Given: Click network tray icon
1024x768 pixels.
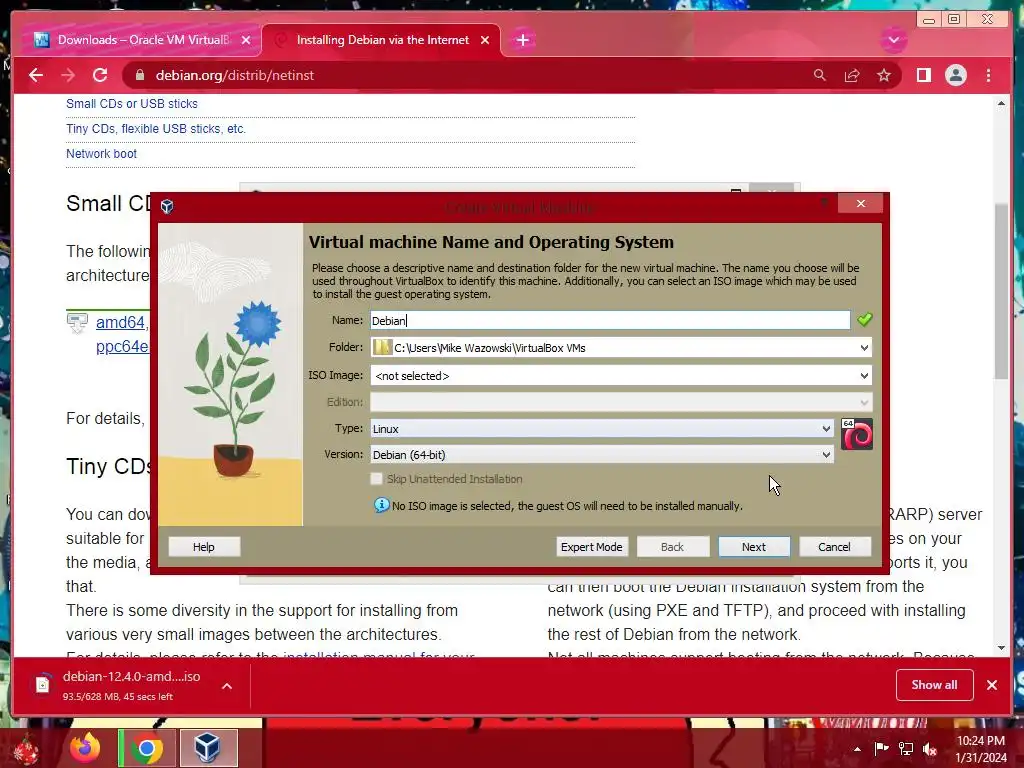Looking at the screenshot, I should (x=906, y=748).
